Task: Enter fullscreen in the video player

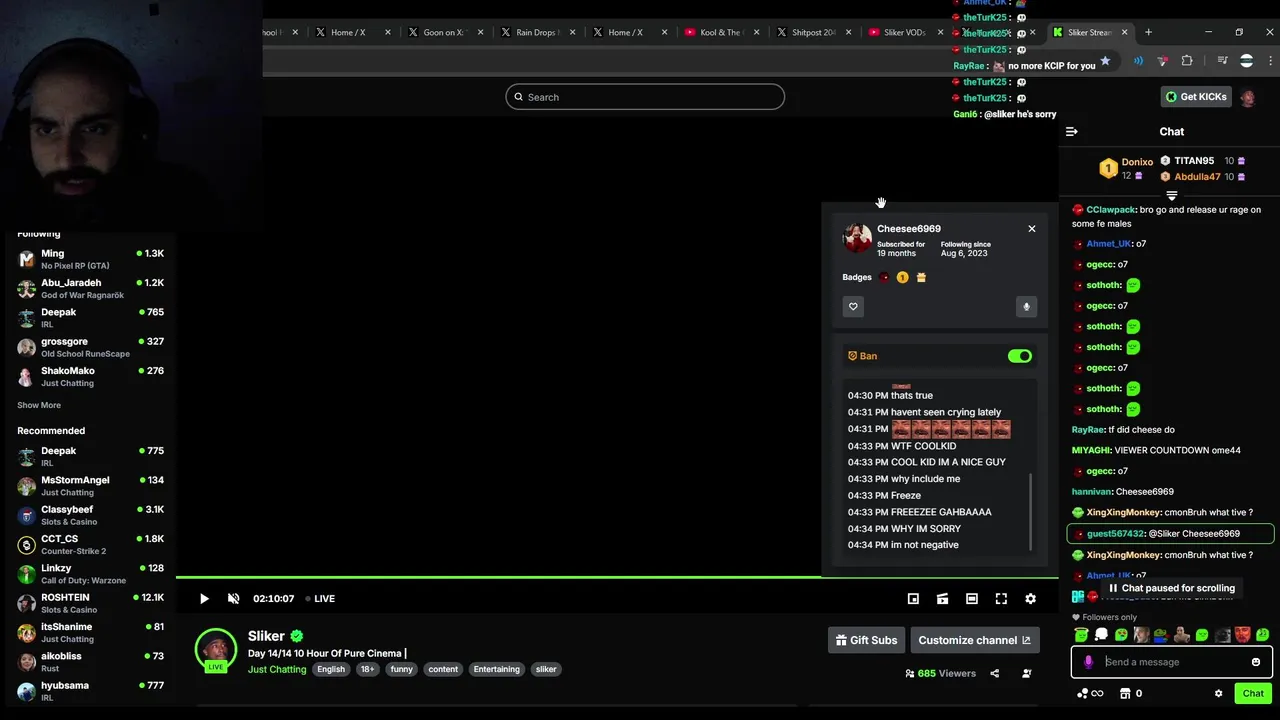Action: tap(1001, 599)
